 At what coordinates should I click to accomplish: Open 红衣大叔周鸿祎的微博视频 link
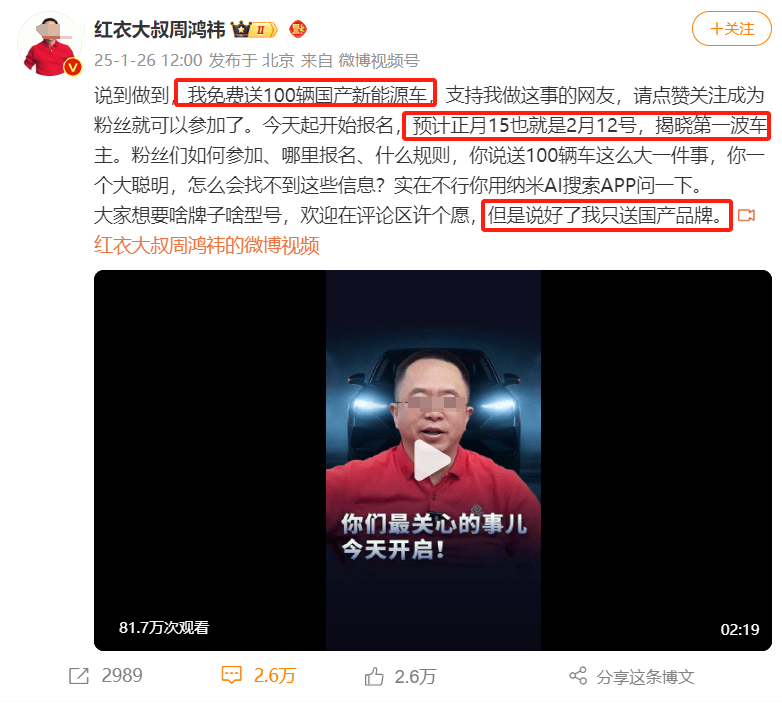[206, 245]
